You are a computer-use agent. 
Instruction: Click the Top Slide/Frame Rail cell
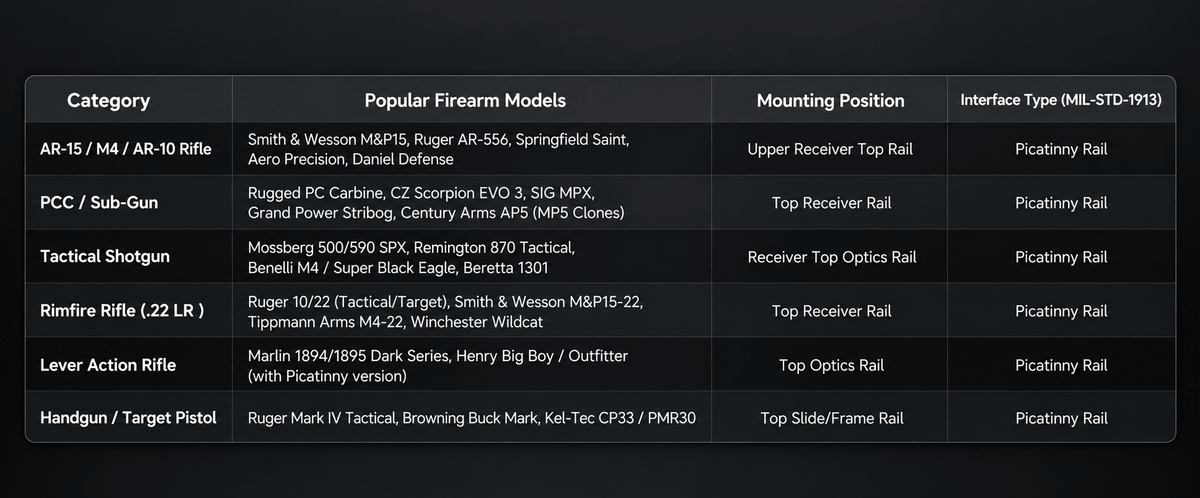830,418
